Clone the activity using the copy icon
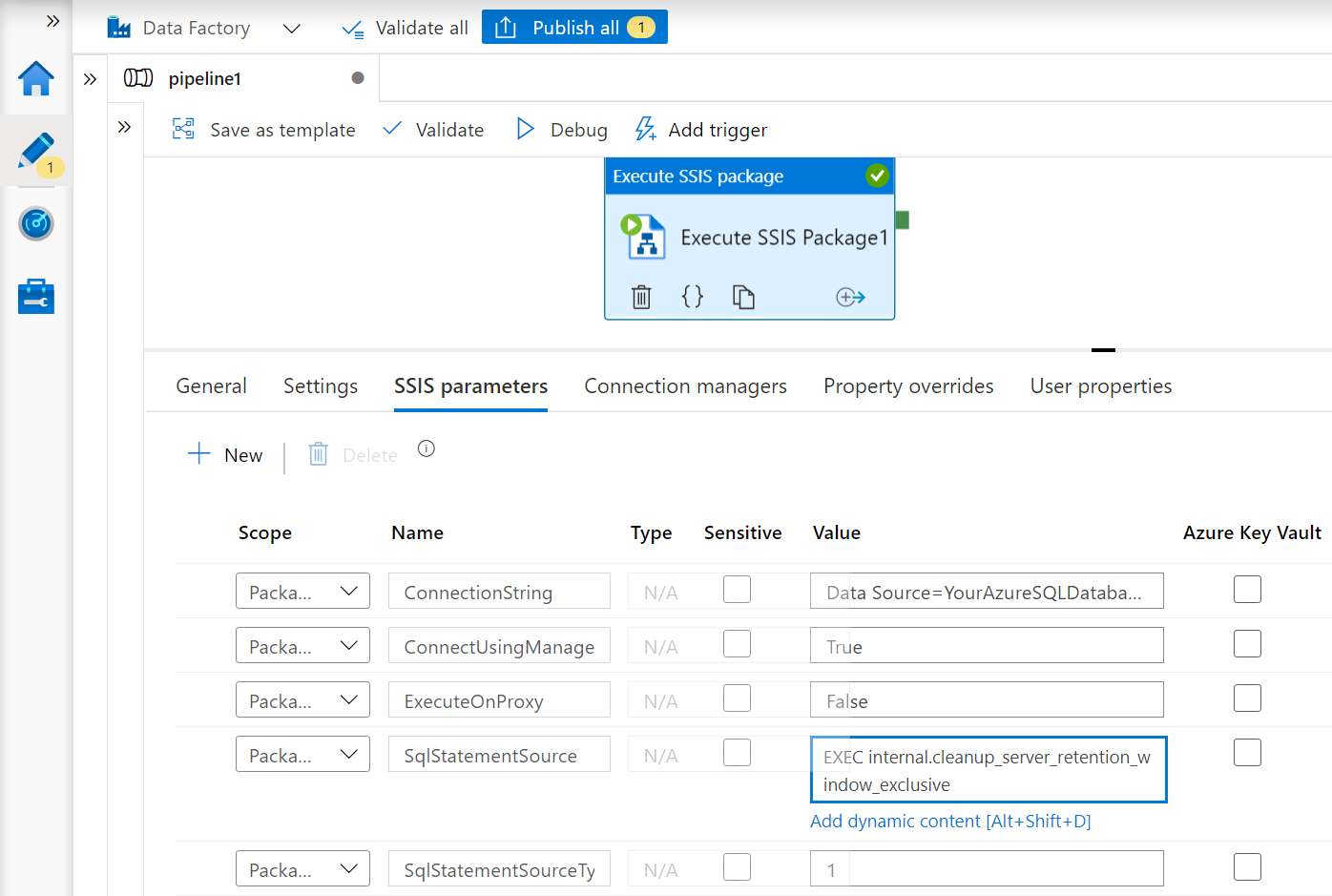The image size is (1332, 896). [743, 298]
